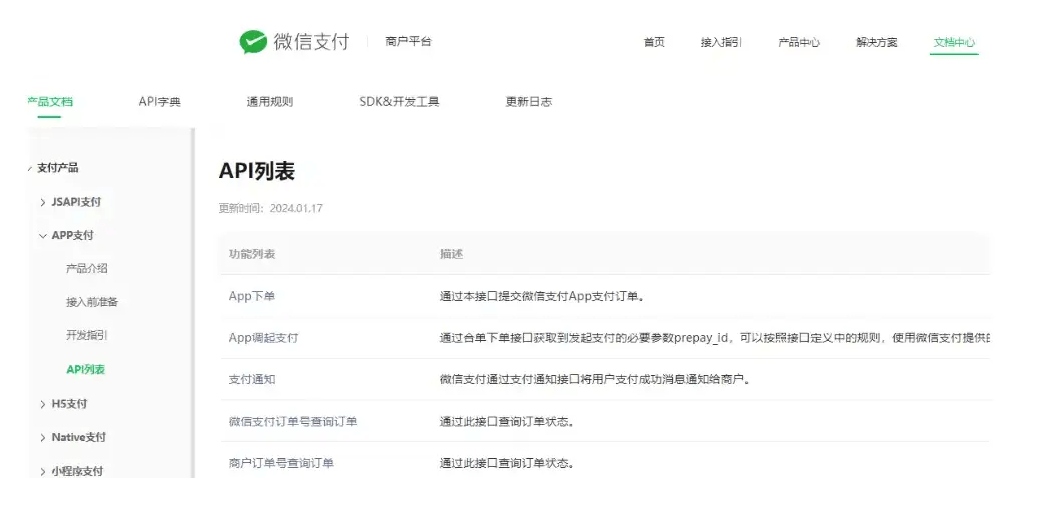Switch to the 通用规则 tab

click(270, 102)
